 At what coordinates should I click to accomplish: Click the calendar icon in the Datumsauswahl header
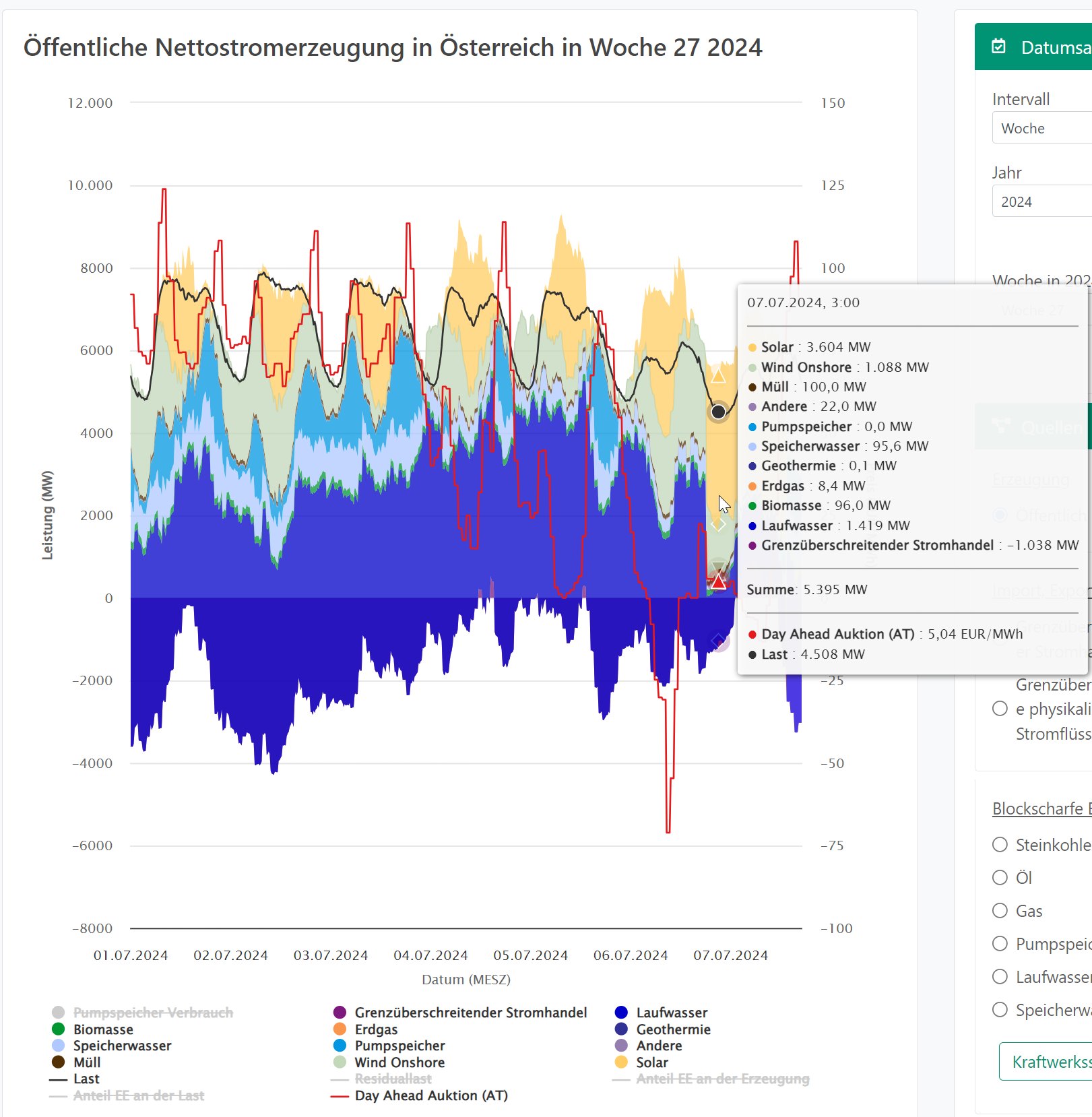point(998,46)
